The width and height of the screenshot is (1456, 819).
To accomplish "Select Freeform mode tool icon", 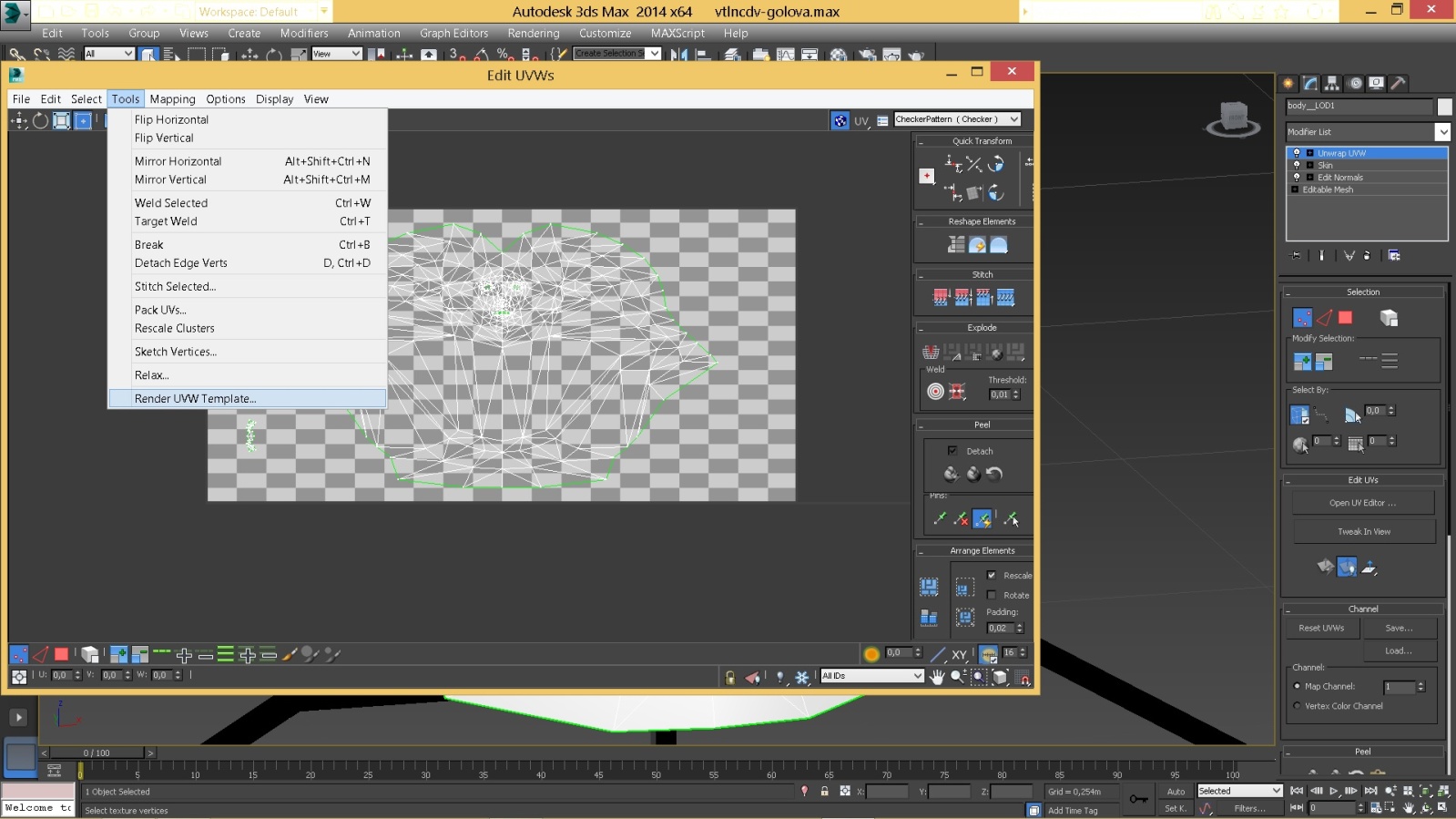I will (x=83, y=120).
